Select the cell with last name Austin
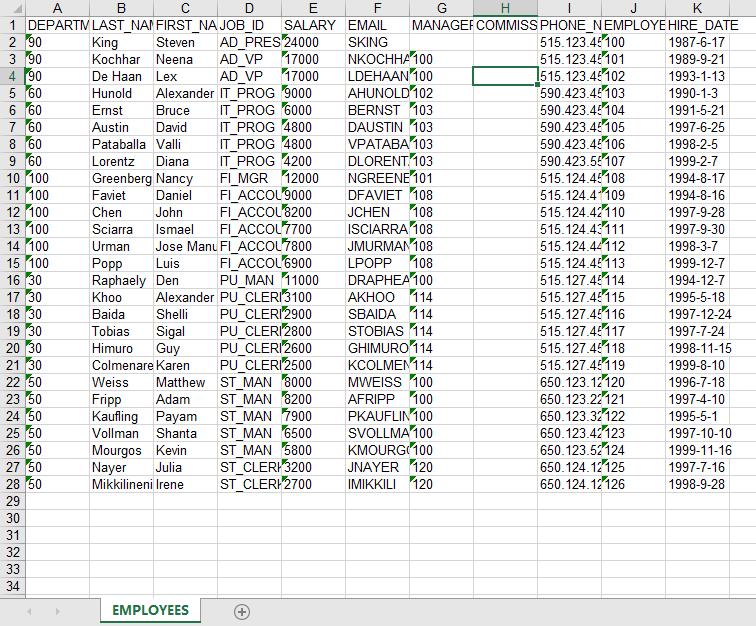The height and width of the screenshot is (626, 756). click(x=122, y=127)
